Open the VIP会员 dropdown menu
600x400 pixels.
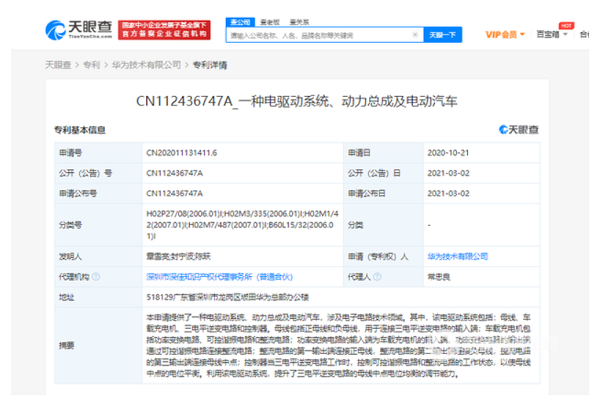point(505,35)
